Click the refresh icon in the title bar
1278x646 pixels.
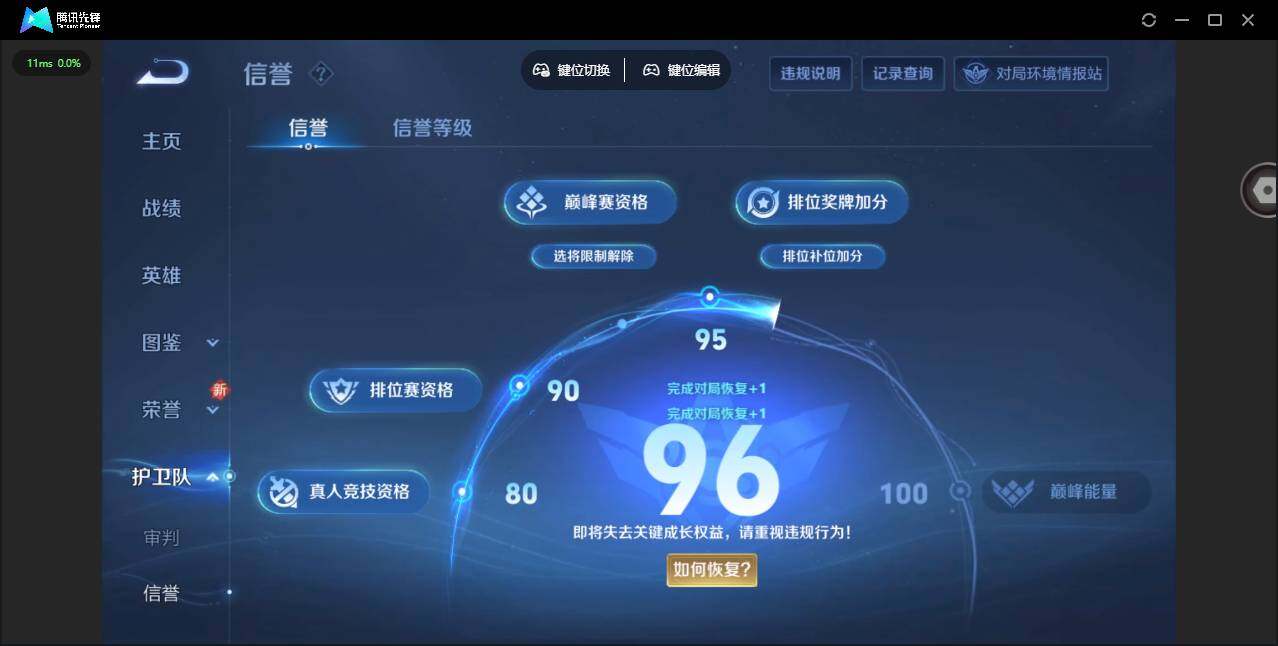pyautogui.click(x=1148, y=20)
